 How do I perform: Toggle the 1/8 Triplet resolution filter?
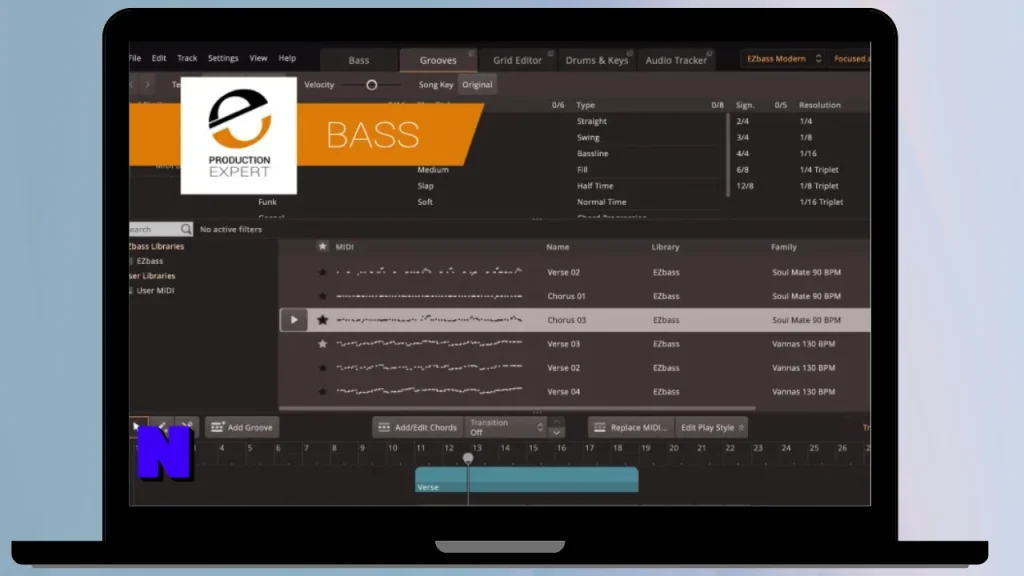pos(819,185)
